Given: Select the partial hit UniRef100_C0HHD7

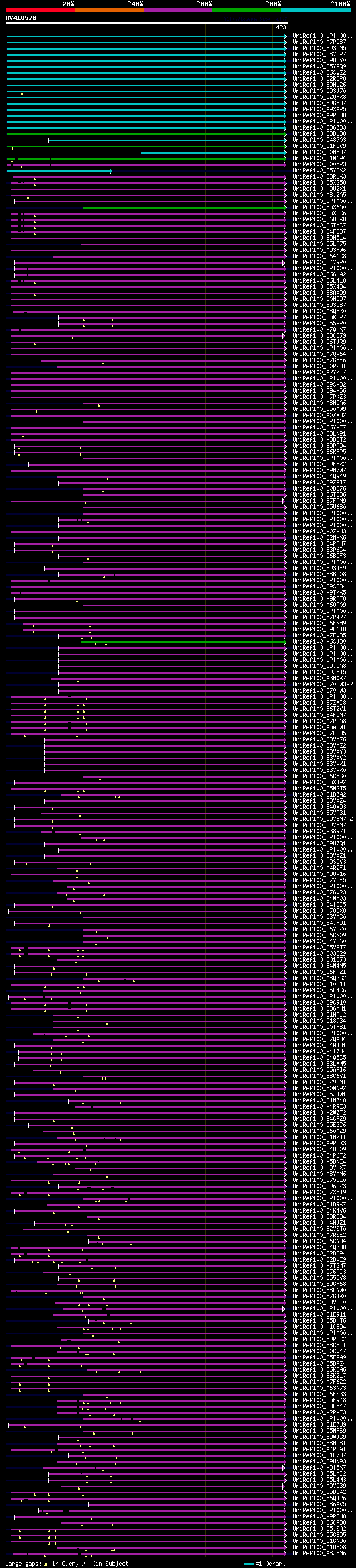Looking at the screenshot, I should (x=319, y=152).
